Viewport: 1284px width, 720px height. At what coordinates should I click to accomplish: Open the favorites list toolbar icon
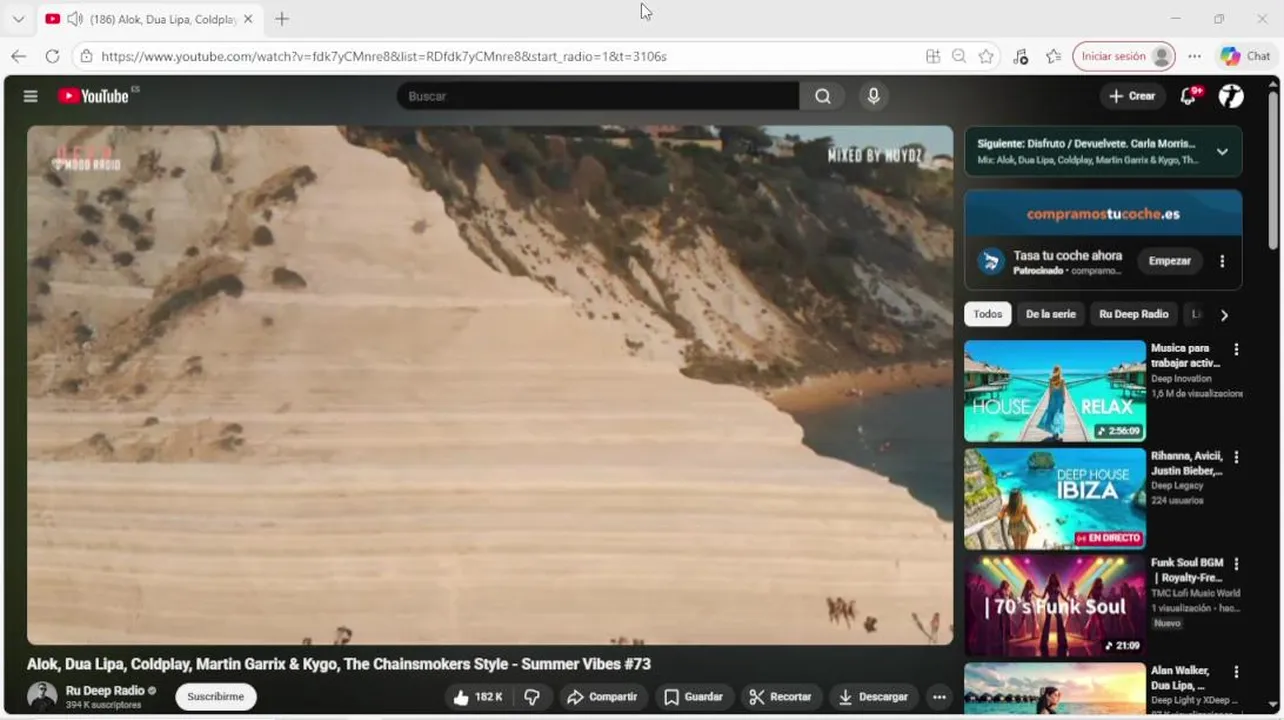pyautogui.click(x=1053, y=56)
